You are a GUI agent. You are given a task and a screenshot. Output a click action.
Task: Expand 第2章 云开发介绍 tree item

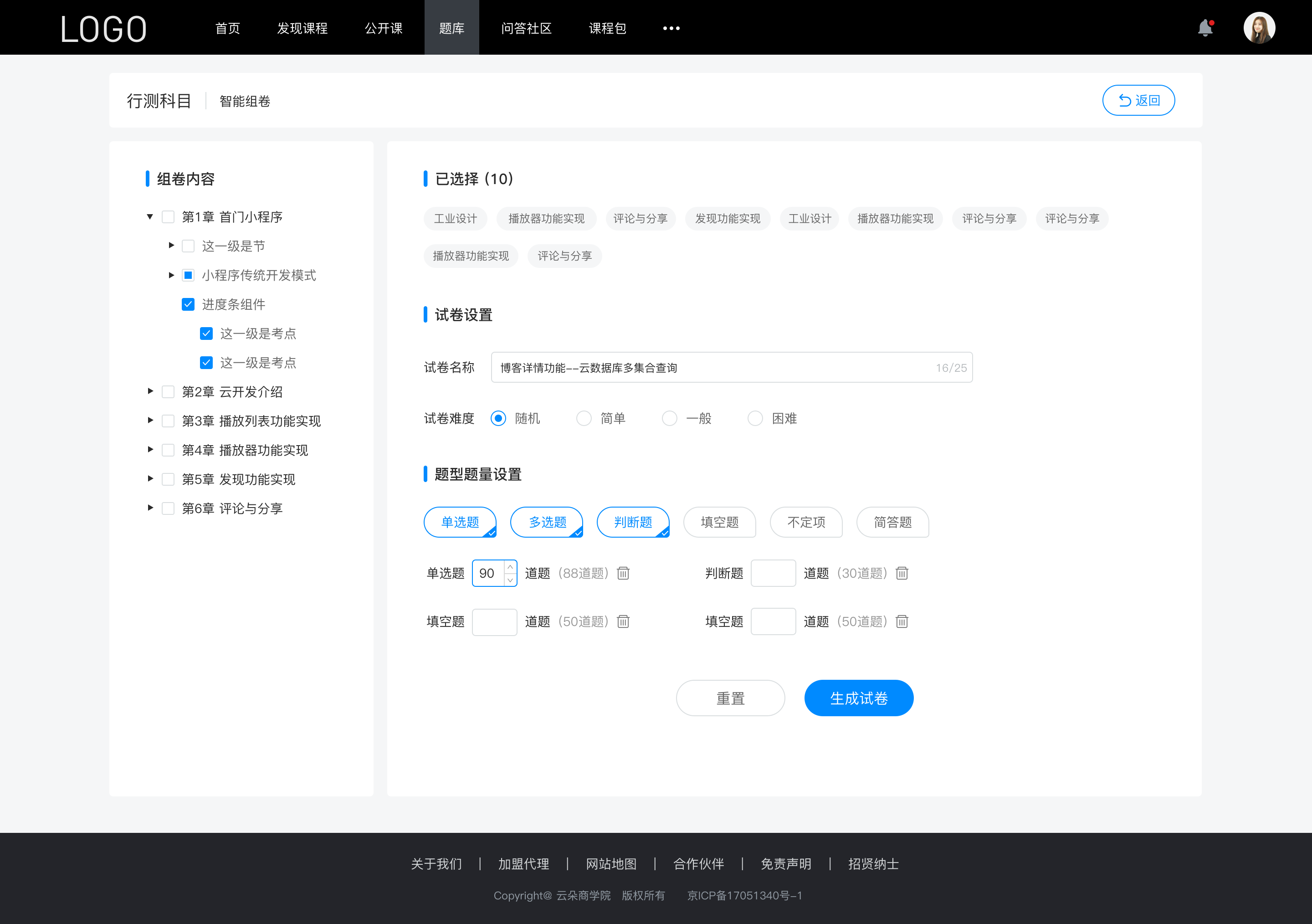point(149,392)
